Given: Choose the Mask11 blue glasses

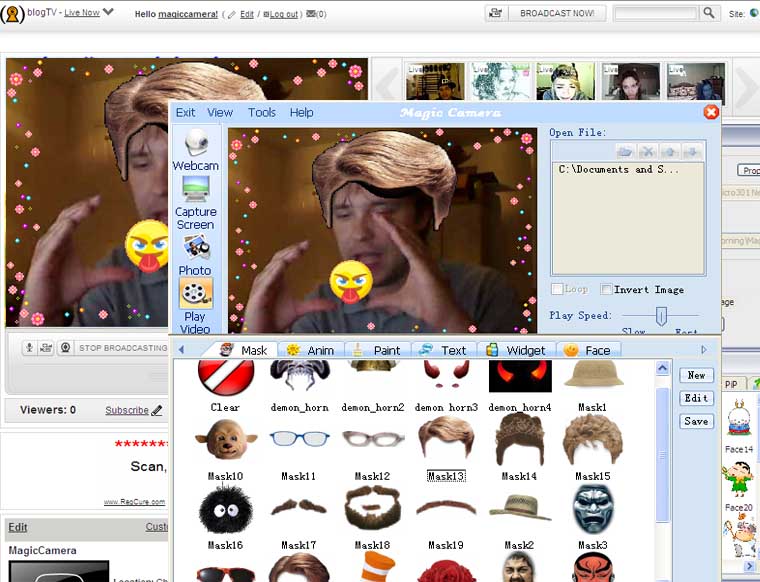Looking at the screenshot, I should 298,438.
